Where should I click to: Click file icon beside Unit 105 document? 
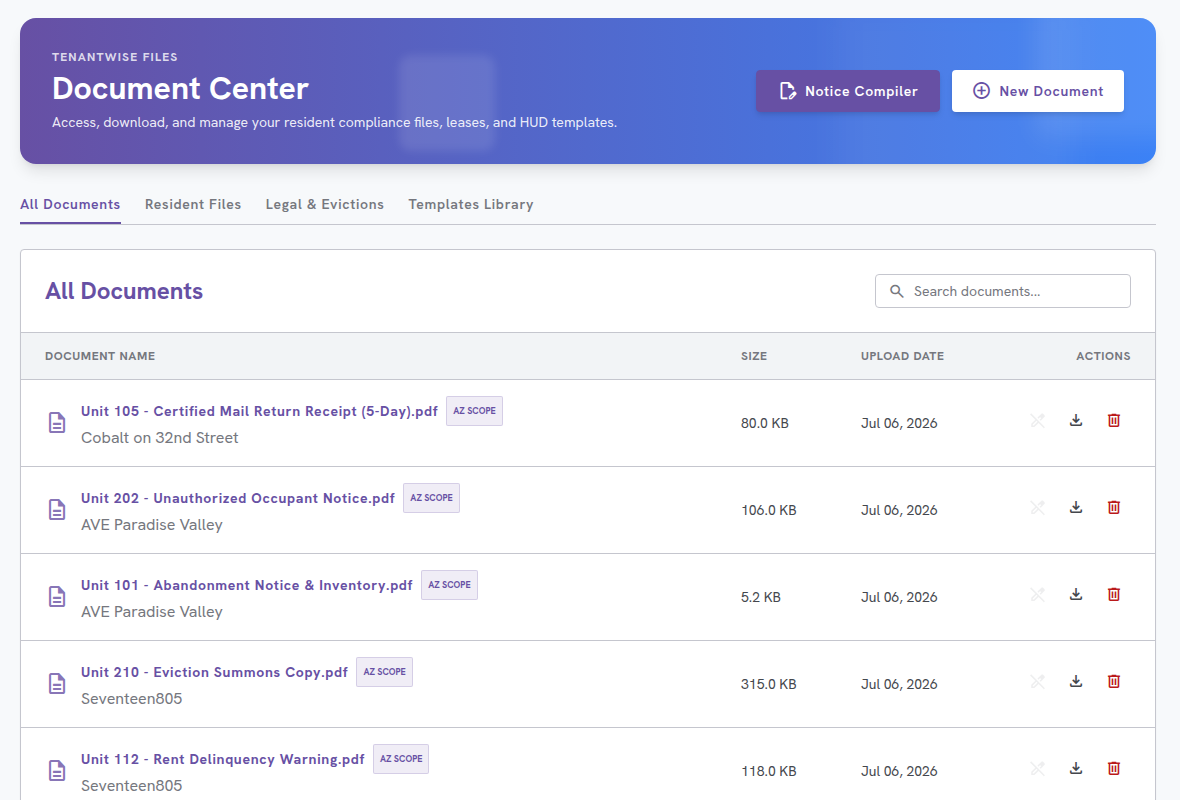click(x=57, y=423)
